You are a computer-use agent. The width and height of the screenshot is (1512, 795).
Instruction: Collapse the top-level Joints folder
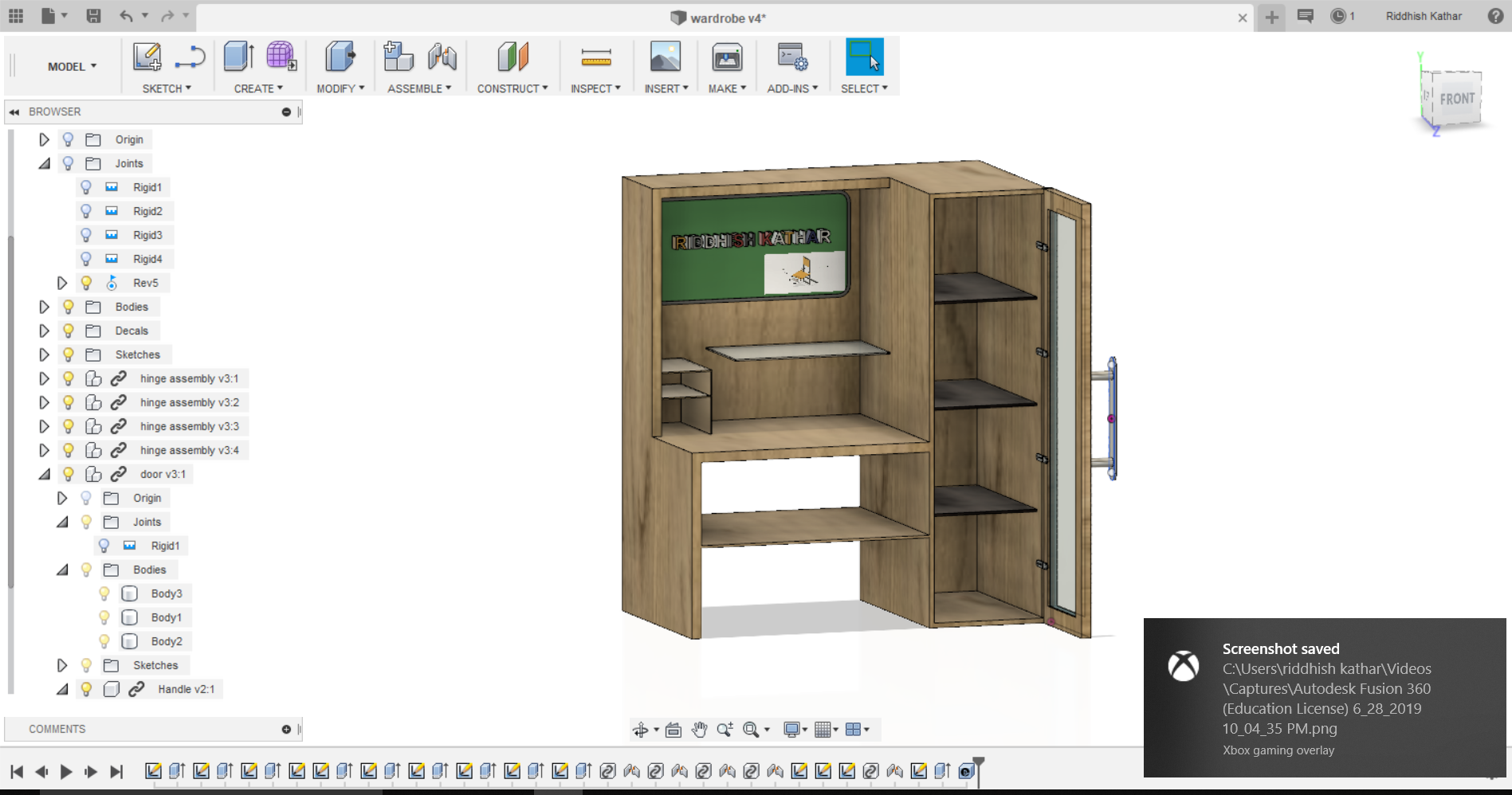45,163
